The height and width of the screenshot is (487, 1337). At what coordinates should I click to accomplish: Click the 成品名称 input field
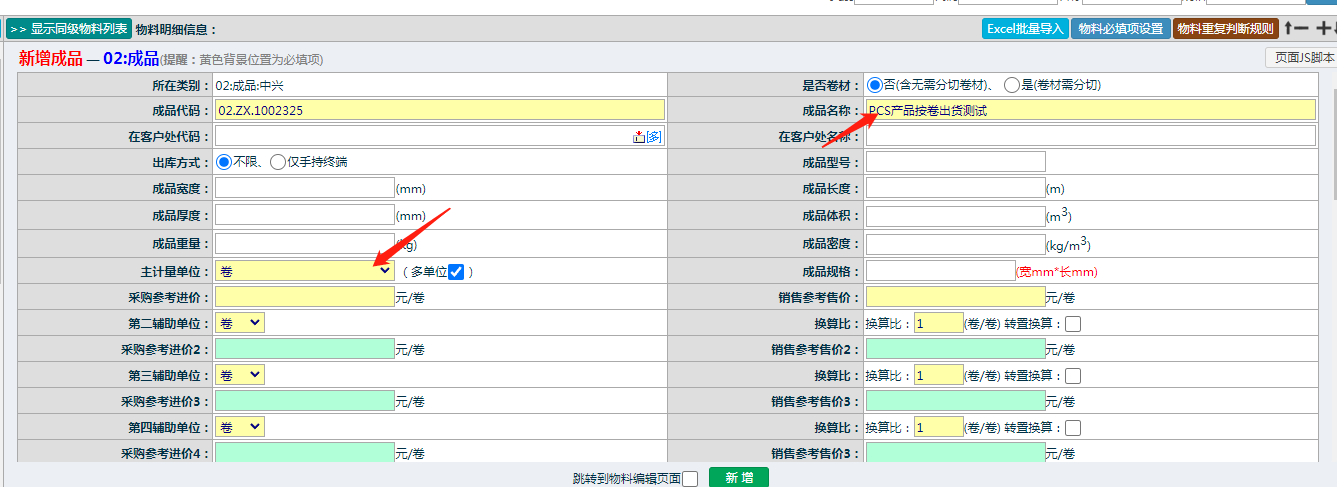tap(1091, 110)
